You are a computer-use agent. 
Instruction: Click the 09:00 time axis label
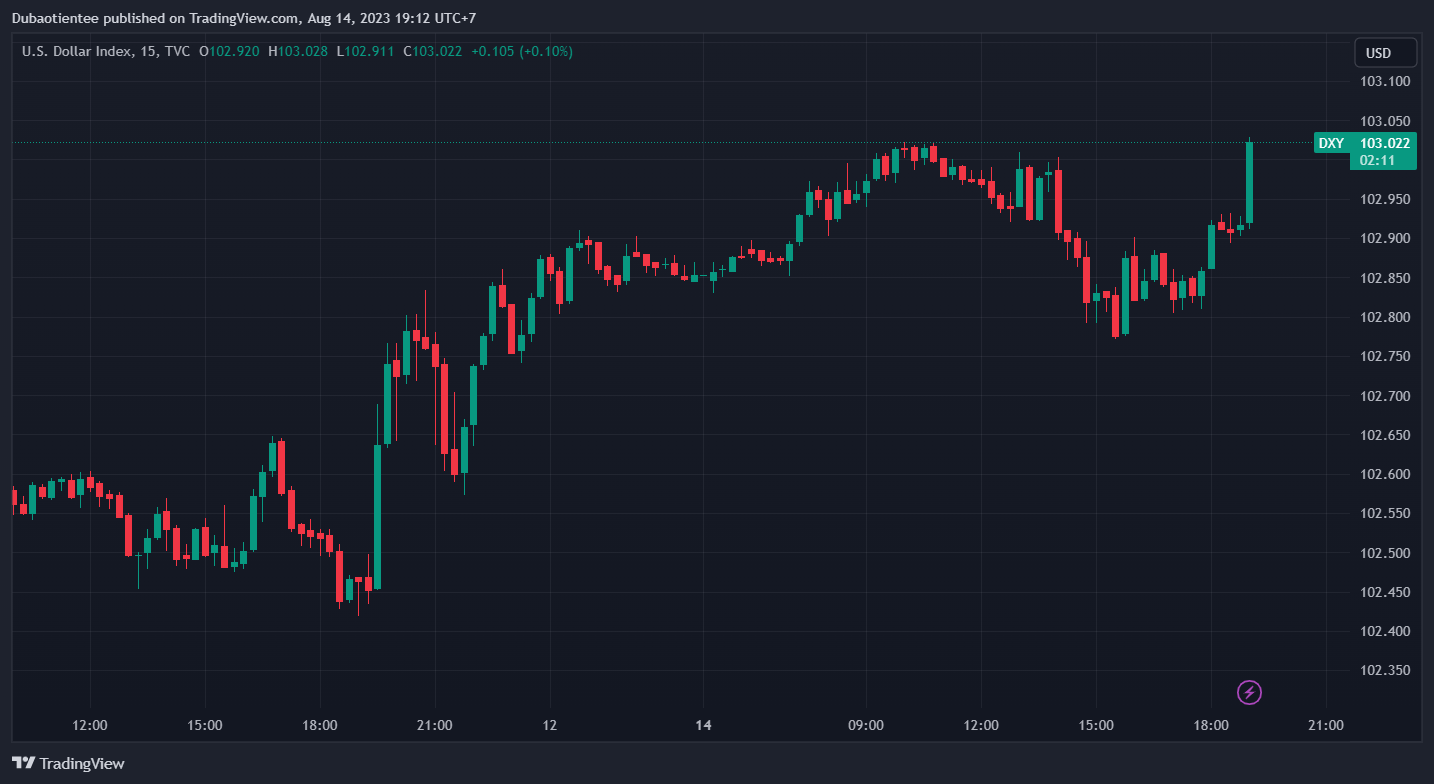865,725
